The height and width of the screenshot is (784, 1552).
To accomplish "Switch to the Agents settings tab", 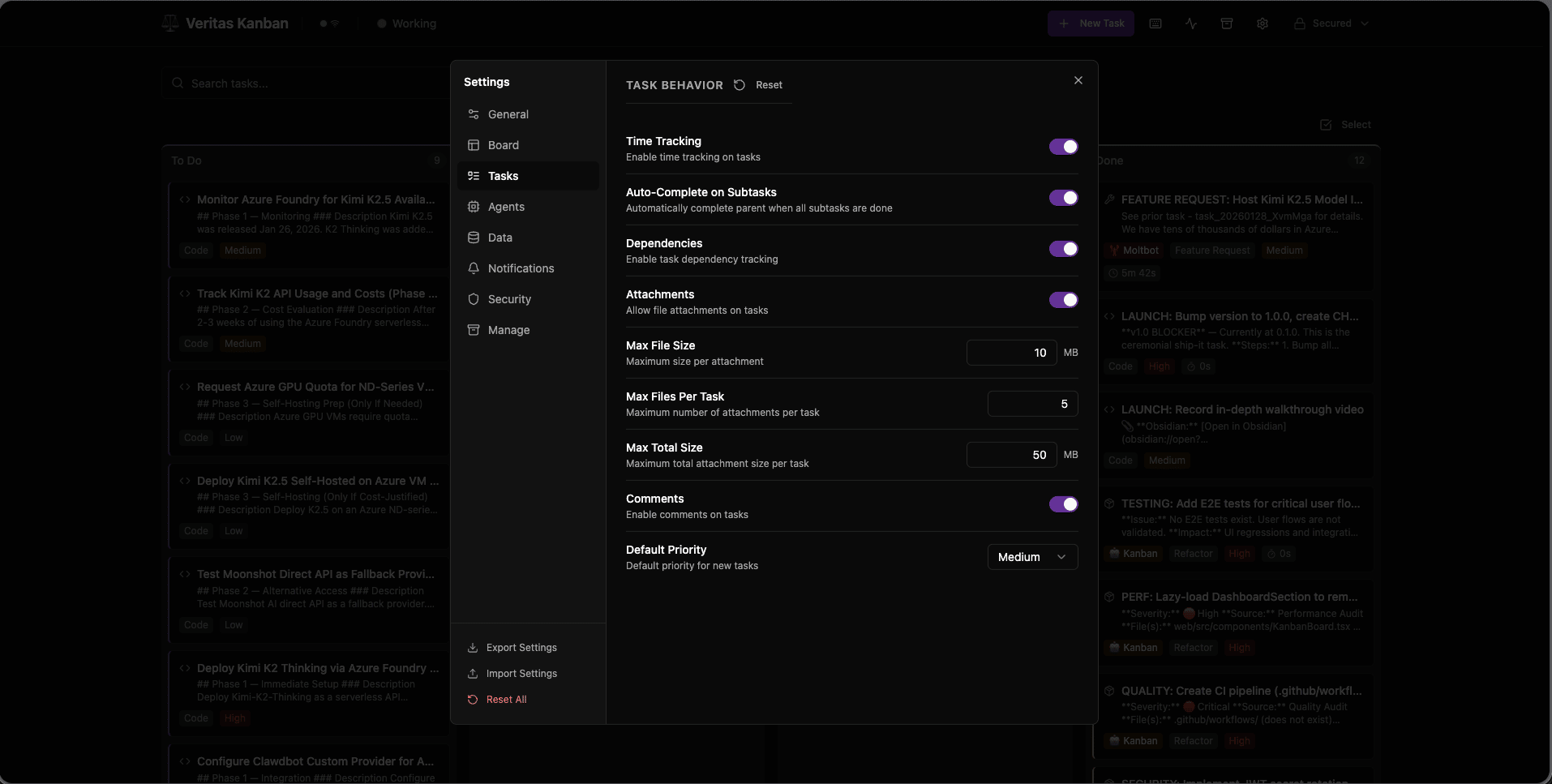I will pyautogui.click(x=506, y=207).
